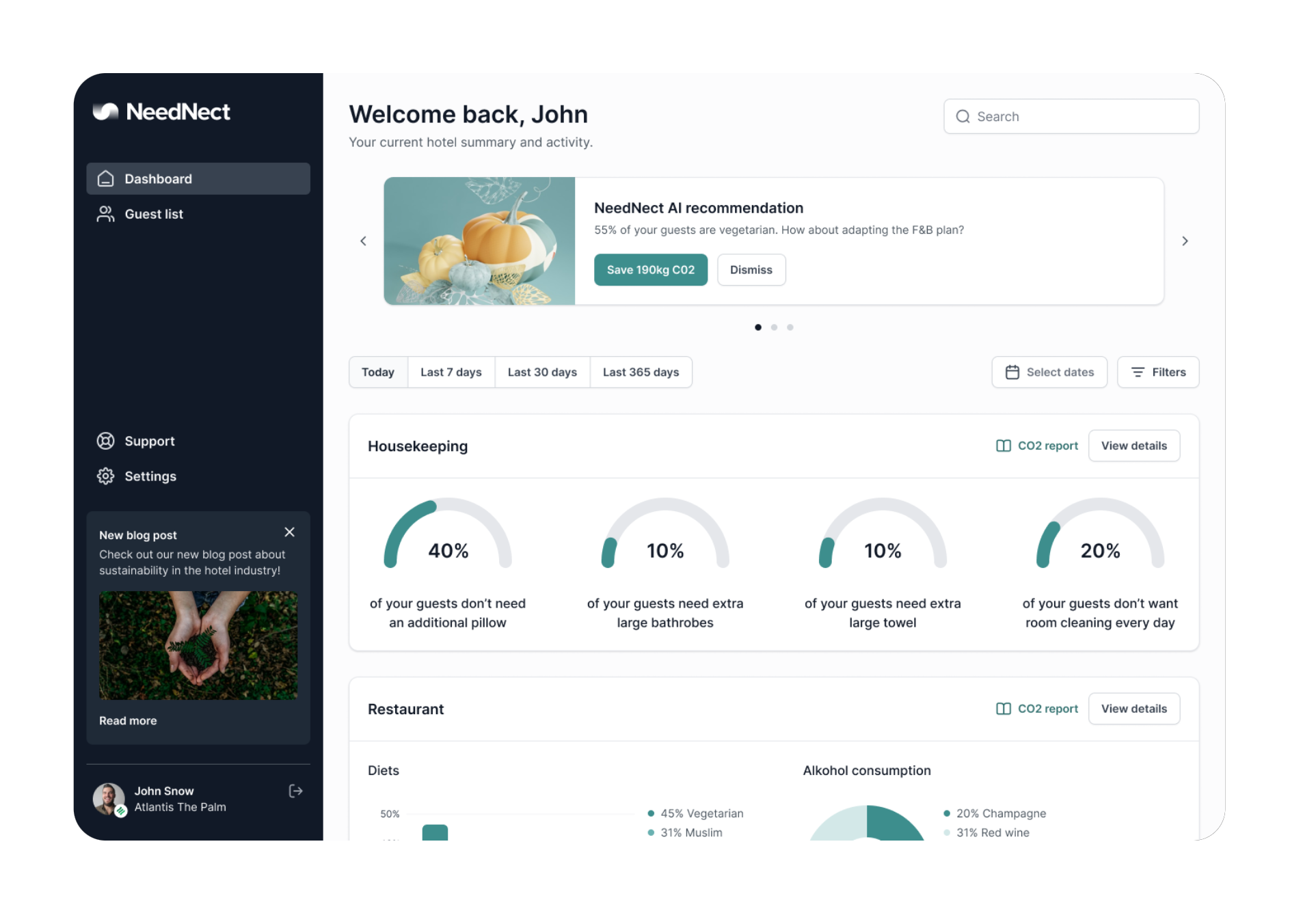Click the Dashboard home icon

pyautogui.click(x=105, y=178)
